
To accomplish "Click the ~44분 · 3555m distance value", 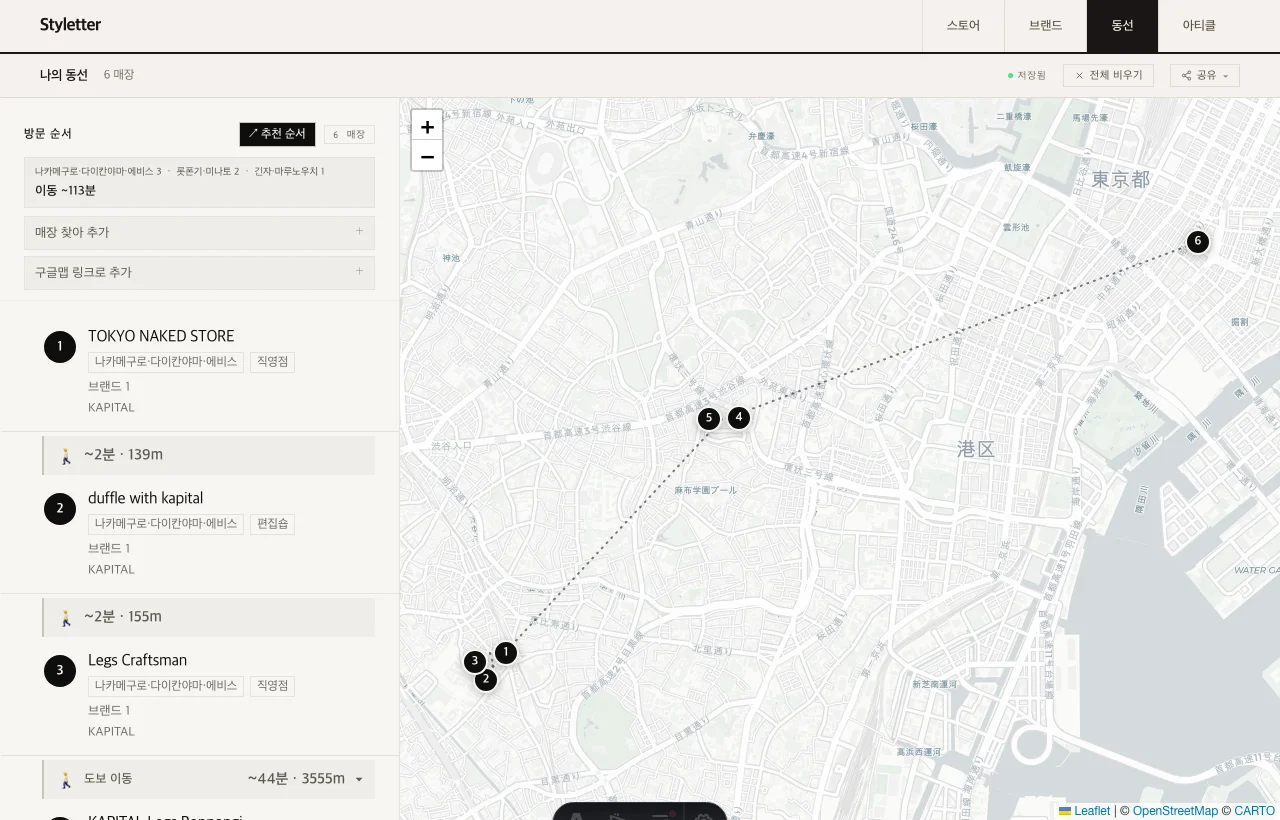I will 296,779.
